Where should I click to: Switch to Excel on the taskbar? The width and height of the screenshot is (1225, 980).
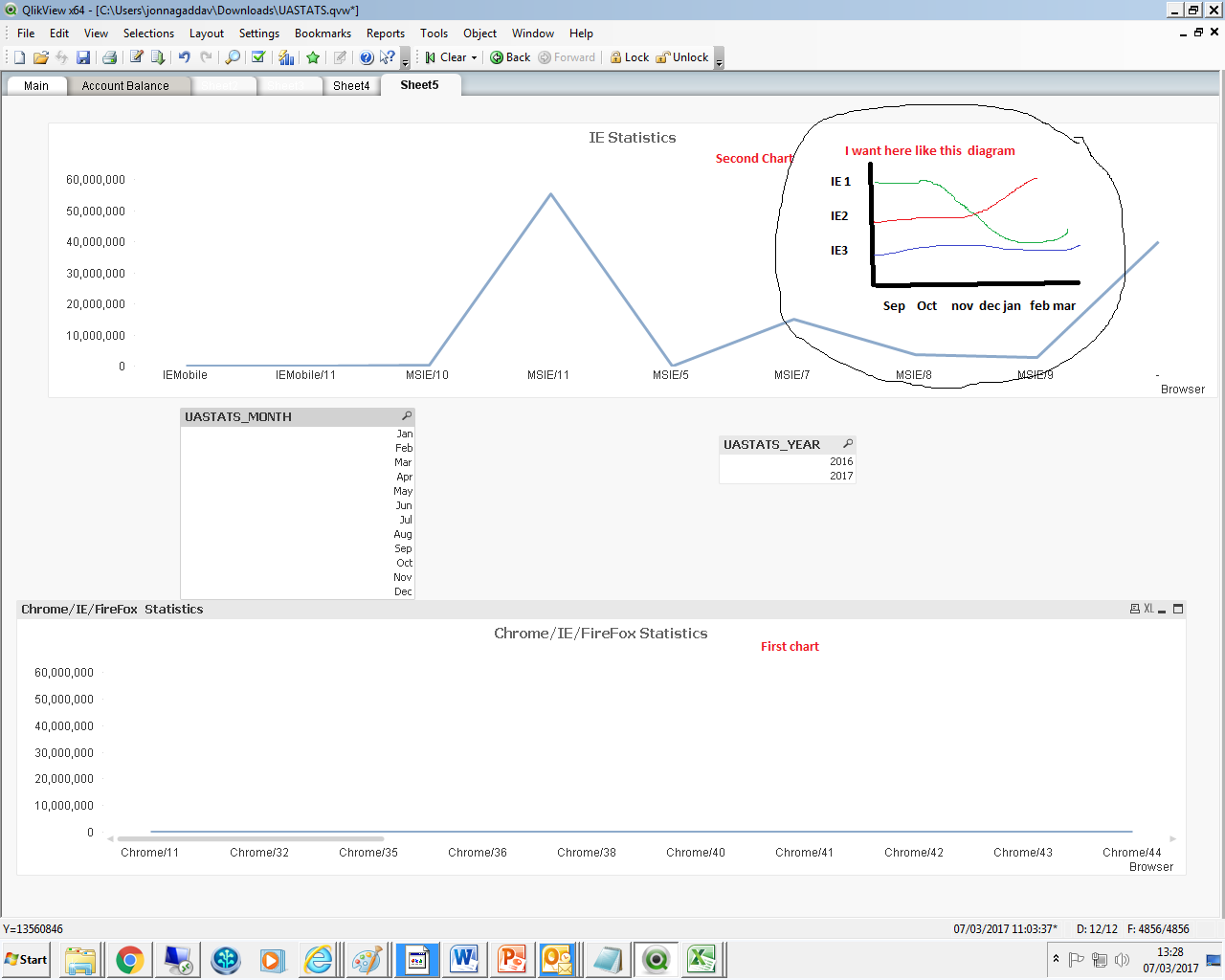(x=702, y=960)
